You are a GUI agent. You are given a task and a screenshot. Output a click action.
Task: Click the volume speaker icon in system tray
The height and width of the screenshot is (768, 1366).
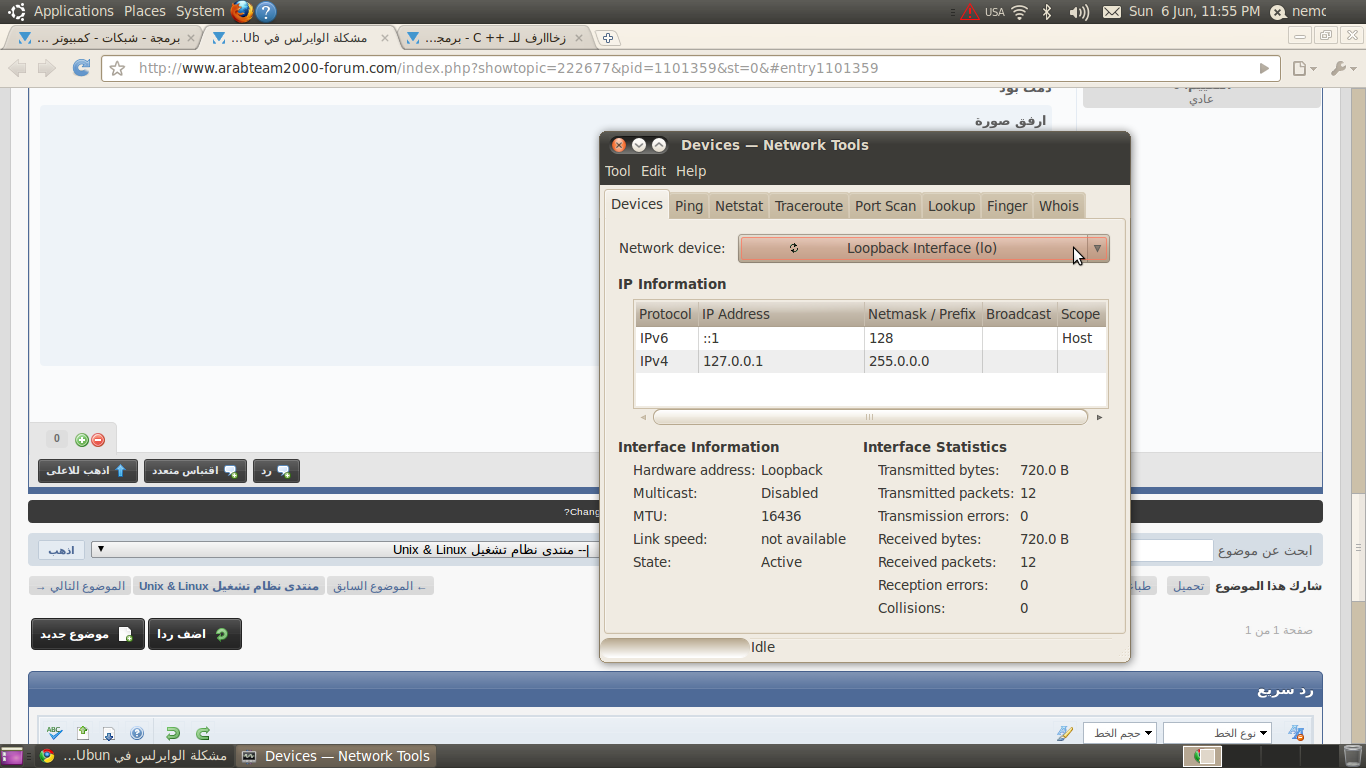click(x=1079, y=12)
